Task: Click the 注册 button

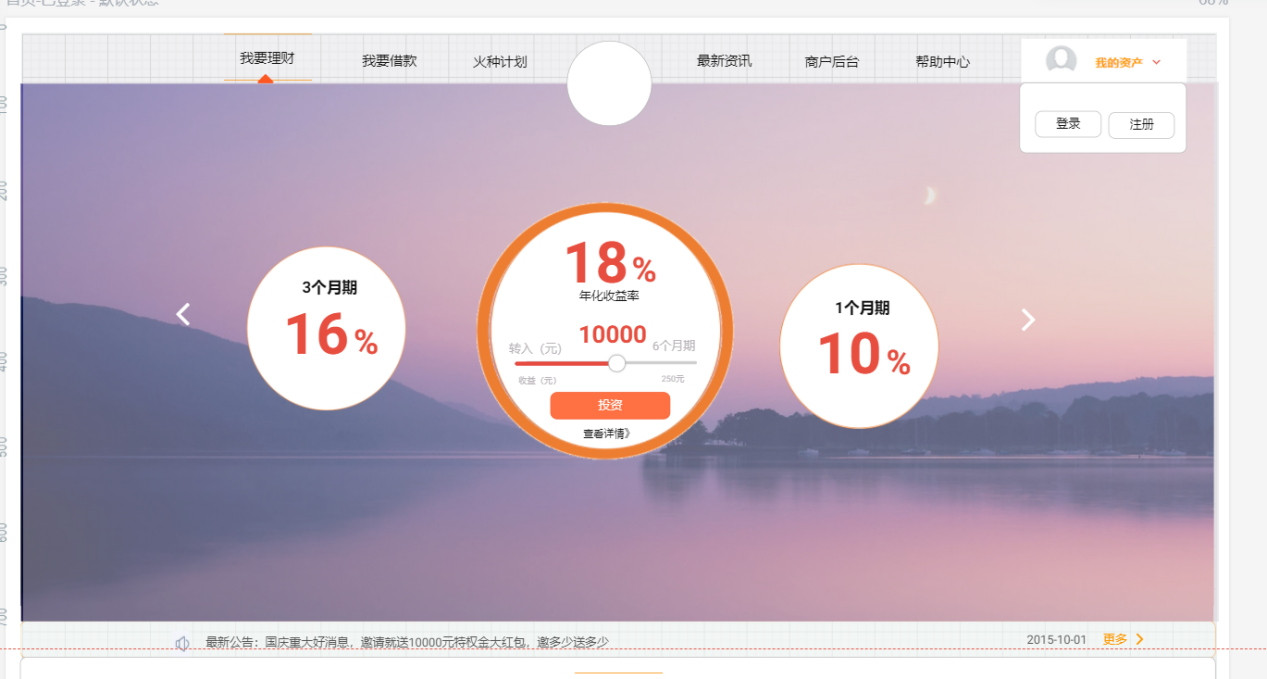Action: (x=1141, y=125)
